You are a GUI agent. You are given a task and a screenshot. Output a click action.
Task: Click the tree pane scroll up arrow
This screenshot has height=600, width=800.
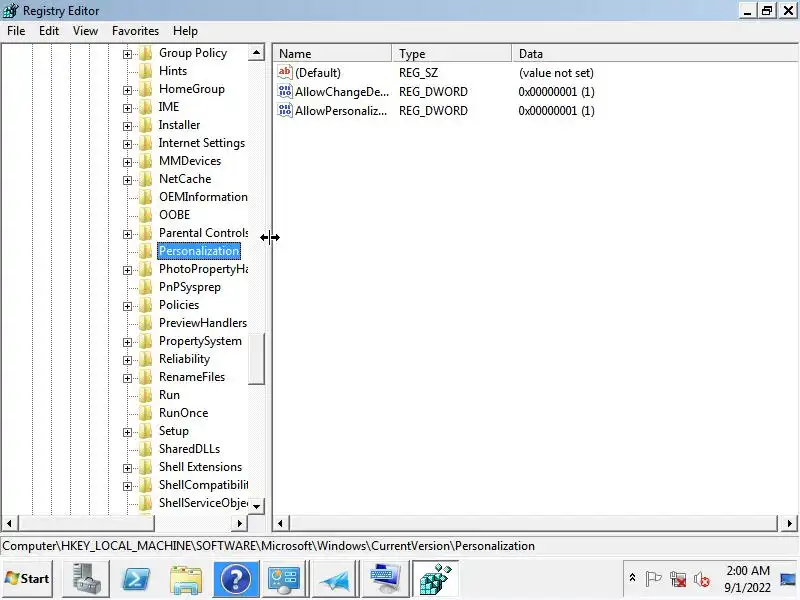256,53
